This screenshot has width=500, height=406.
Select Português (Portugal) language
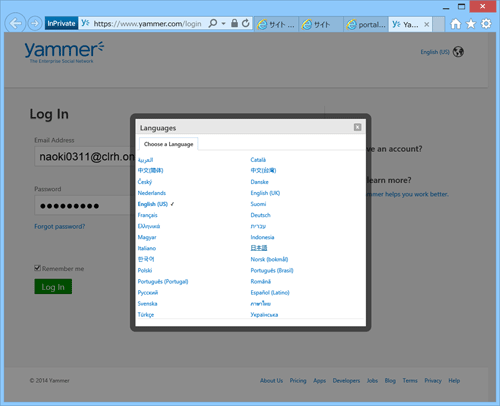pos(163,281)
